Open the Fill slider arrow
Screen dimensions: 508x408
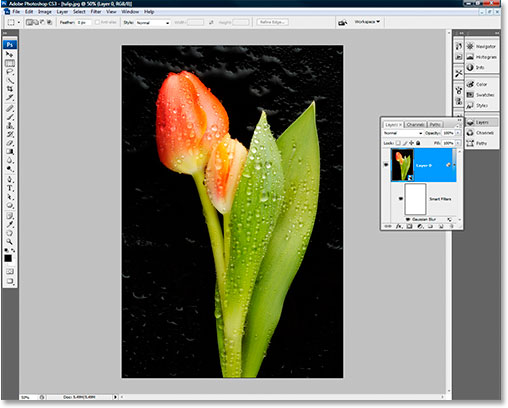click(458, 143)
